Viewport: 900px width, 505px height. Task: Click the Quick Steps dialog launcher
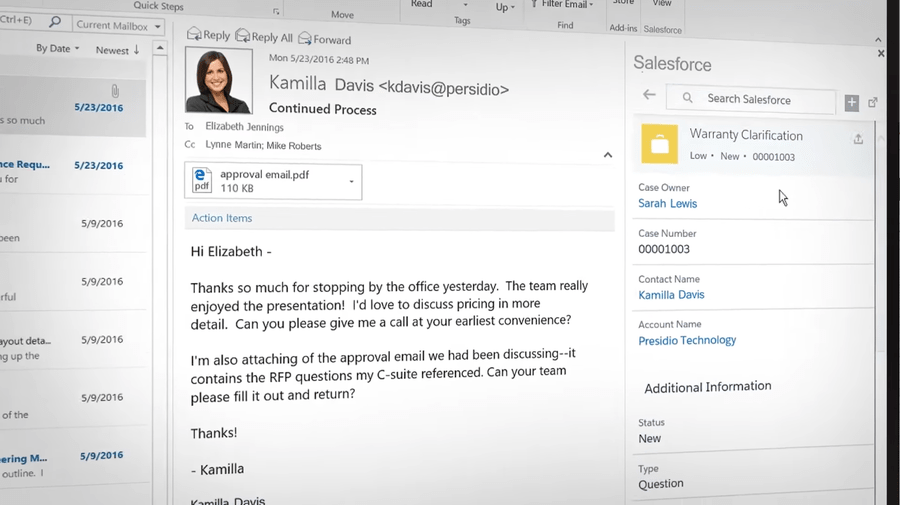tap(276, 11)
